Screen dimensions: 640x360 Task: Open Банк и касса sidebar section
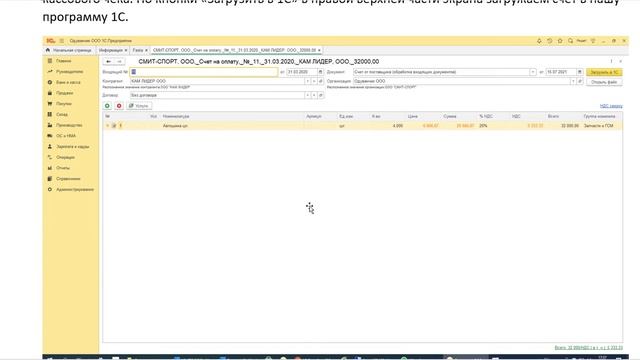(68, 82)
